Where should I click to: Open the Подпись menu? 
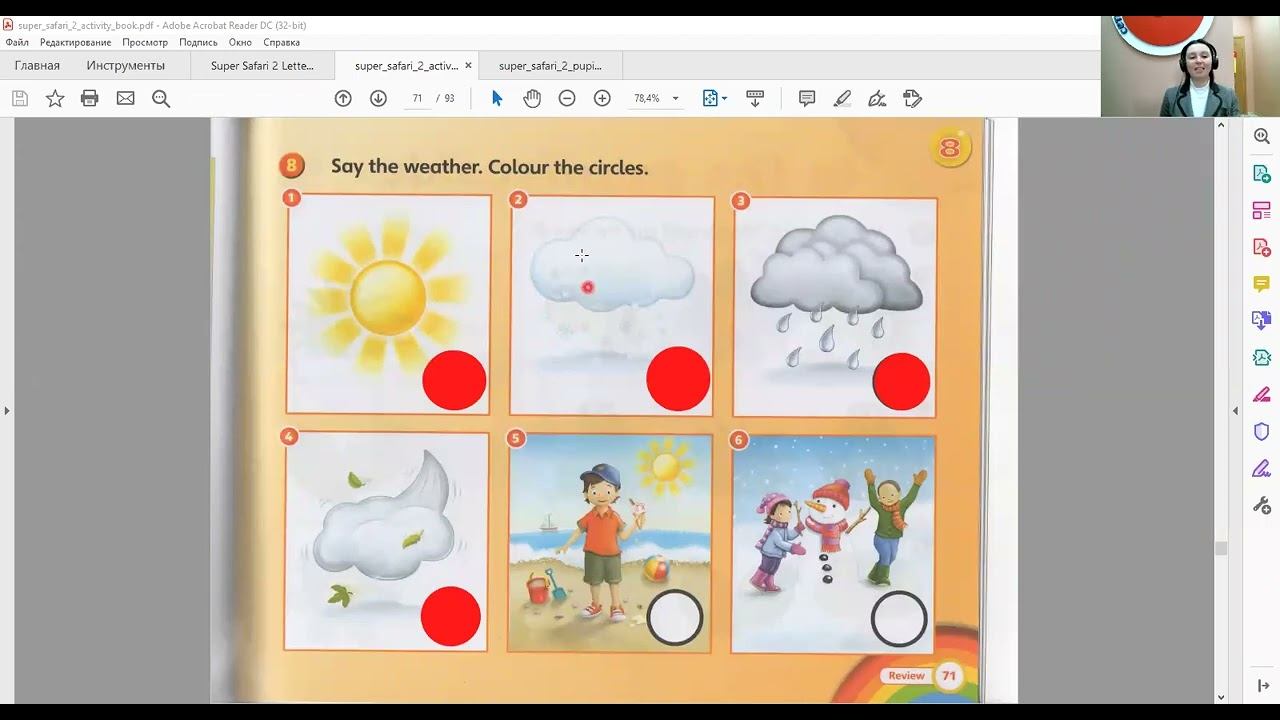(198, 42)
